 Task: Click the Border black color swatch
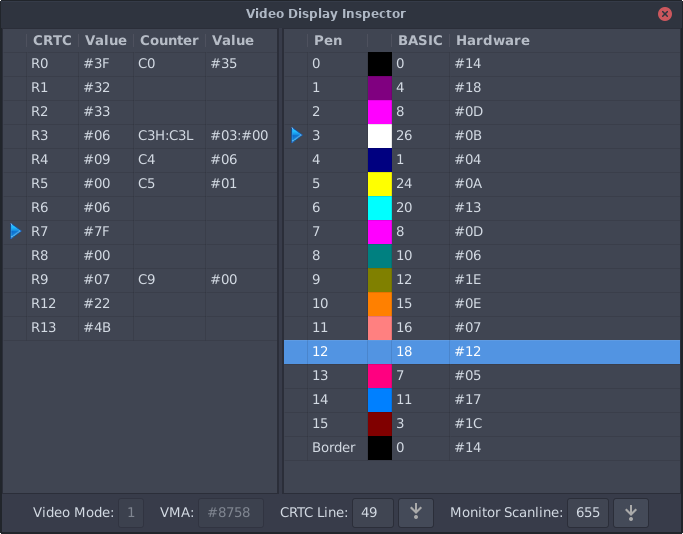point(380,447)
